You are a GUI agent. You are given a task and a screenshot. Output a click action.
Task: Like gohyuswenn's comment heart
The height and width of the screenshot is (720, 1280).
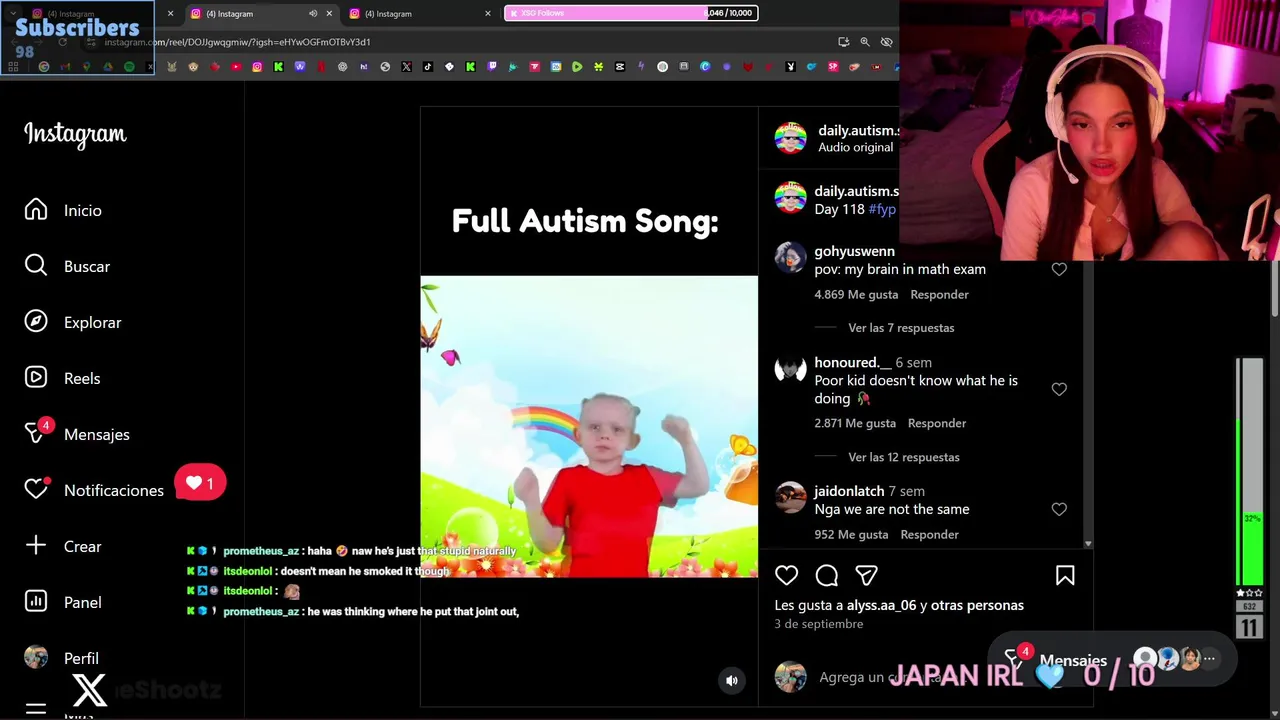click(x=1059, y=269)
